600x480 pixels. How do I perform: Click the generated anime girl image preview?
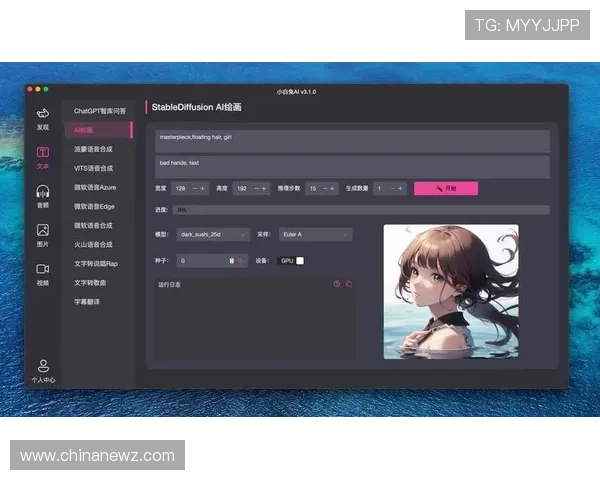coord(451,292)
